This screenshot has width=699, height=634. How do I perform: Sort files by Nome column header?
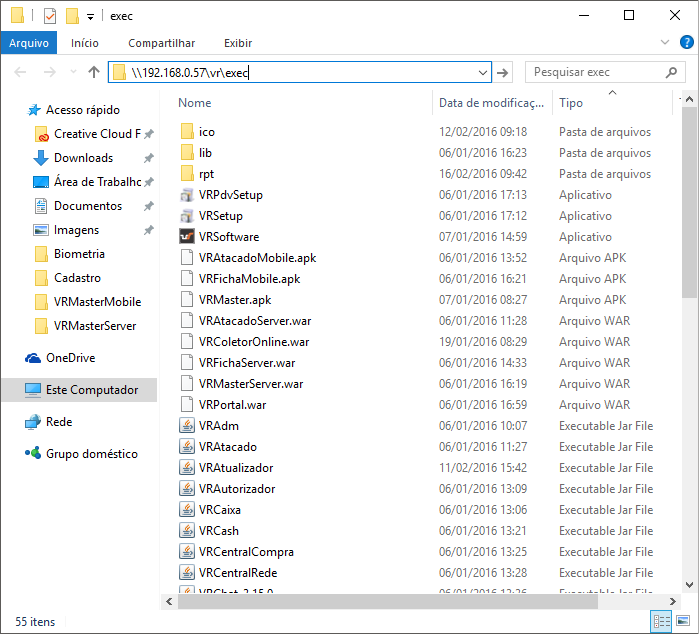pyautogui.click(x=195, y=103)
